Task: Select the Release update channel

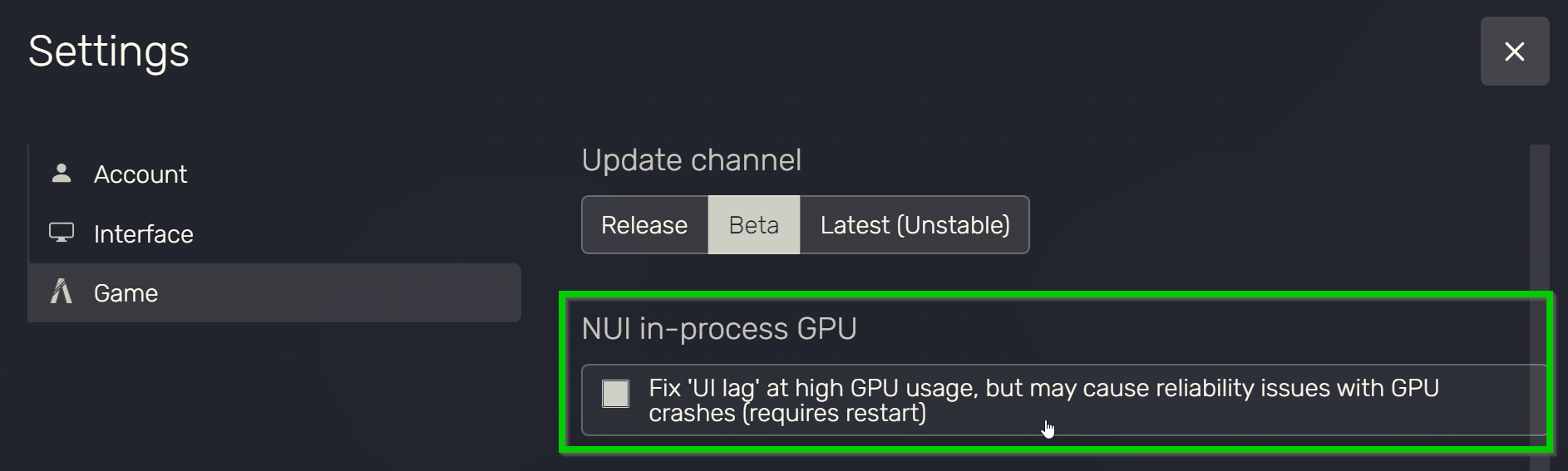Action: [x=644, y=225]
